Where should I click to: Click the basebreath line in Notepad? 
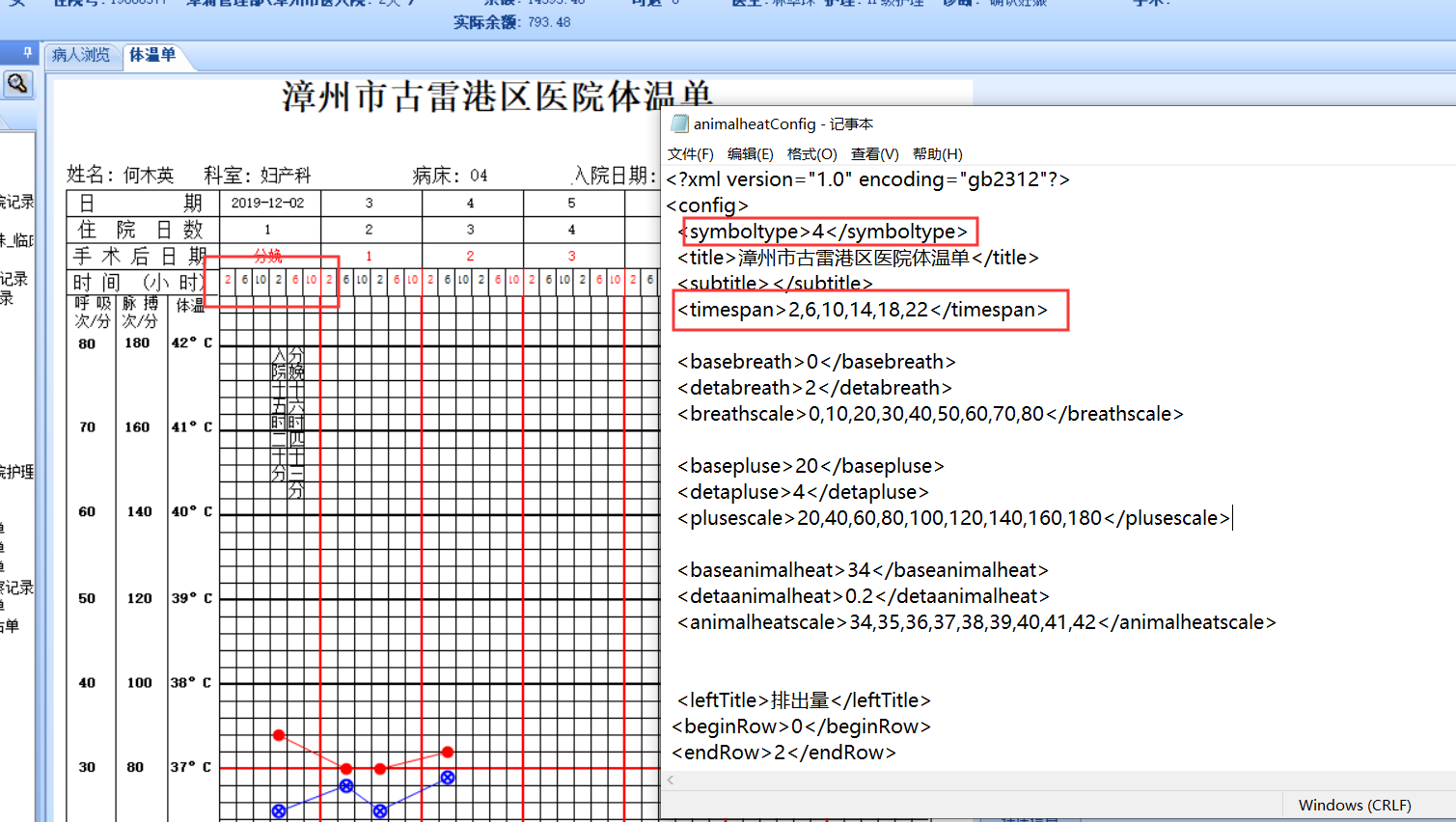pyautogui.click(x=816, y=362)
